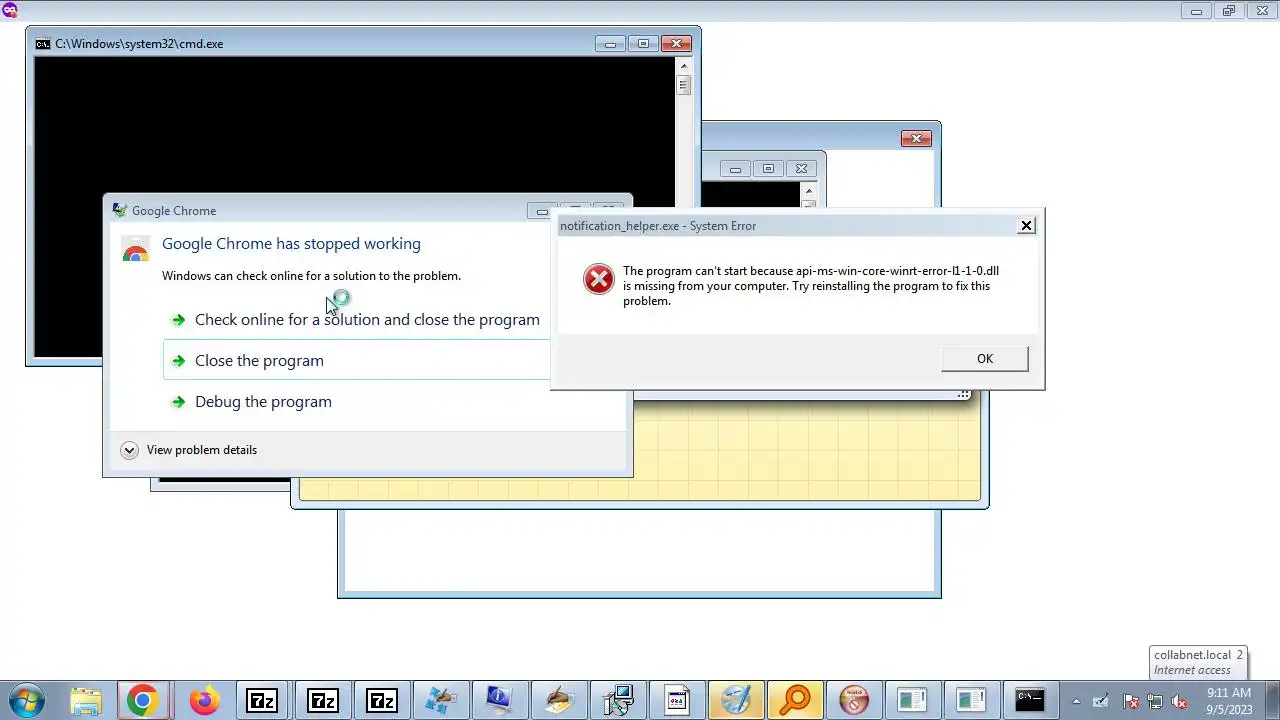1280x720 pixels.
Task: Close the small inner window behind System Error
Action: [801, 169]
